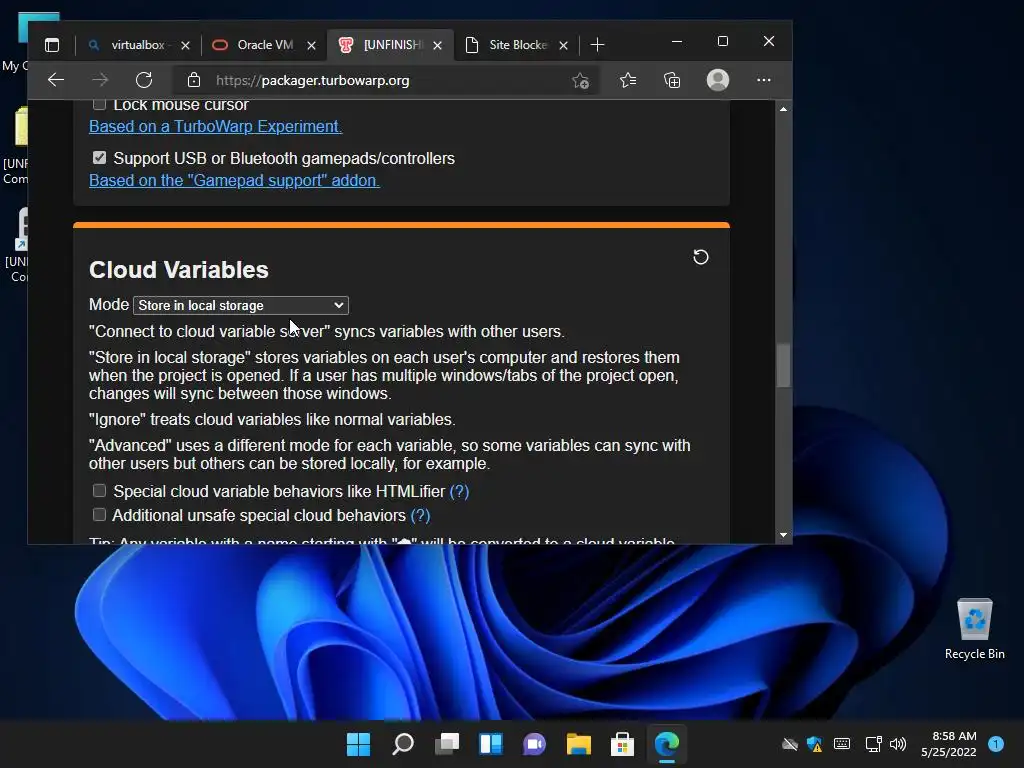Open Based on a TurboWarp Experiment link
The width and height of the screenshot is (1024, 768).
[216, 126]
